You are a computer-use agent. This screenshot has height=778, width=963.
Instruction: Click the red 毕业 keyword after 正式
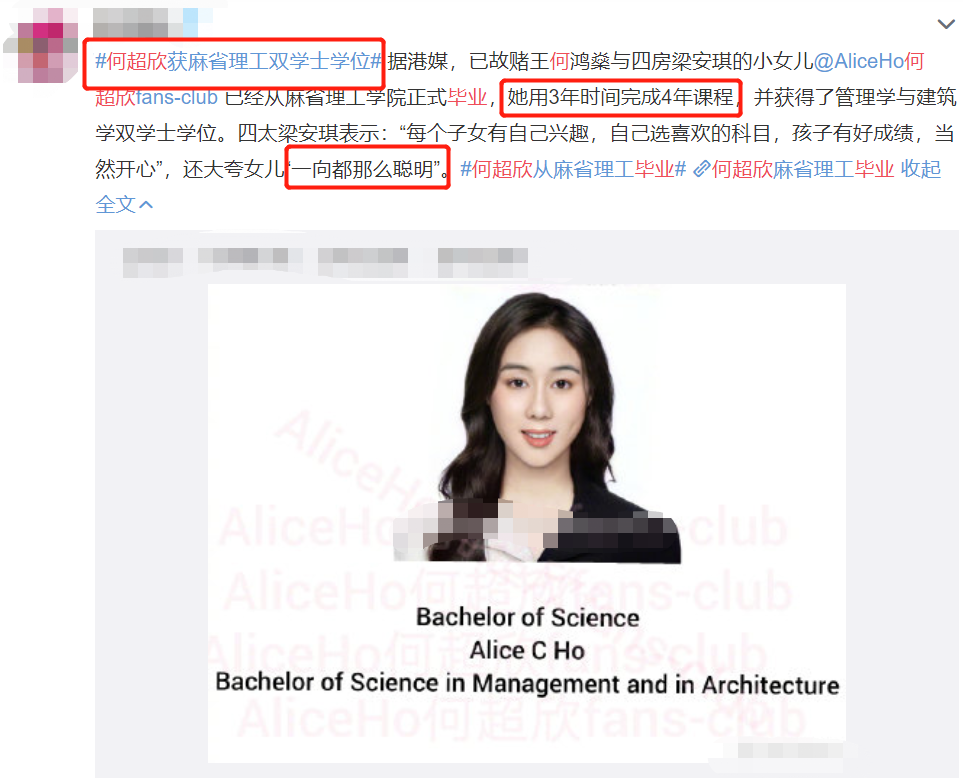coord(467,97)
